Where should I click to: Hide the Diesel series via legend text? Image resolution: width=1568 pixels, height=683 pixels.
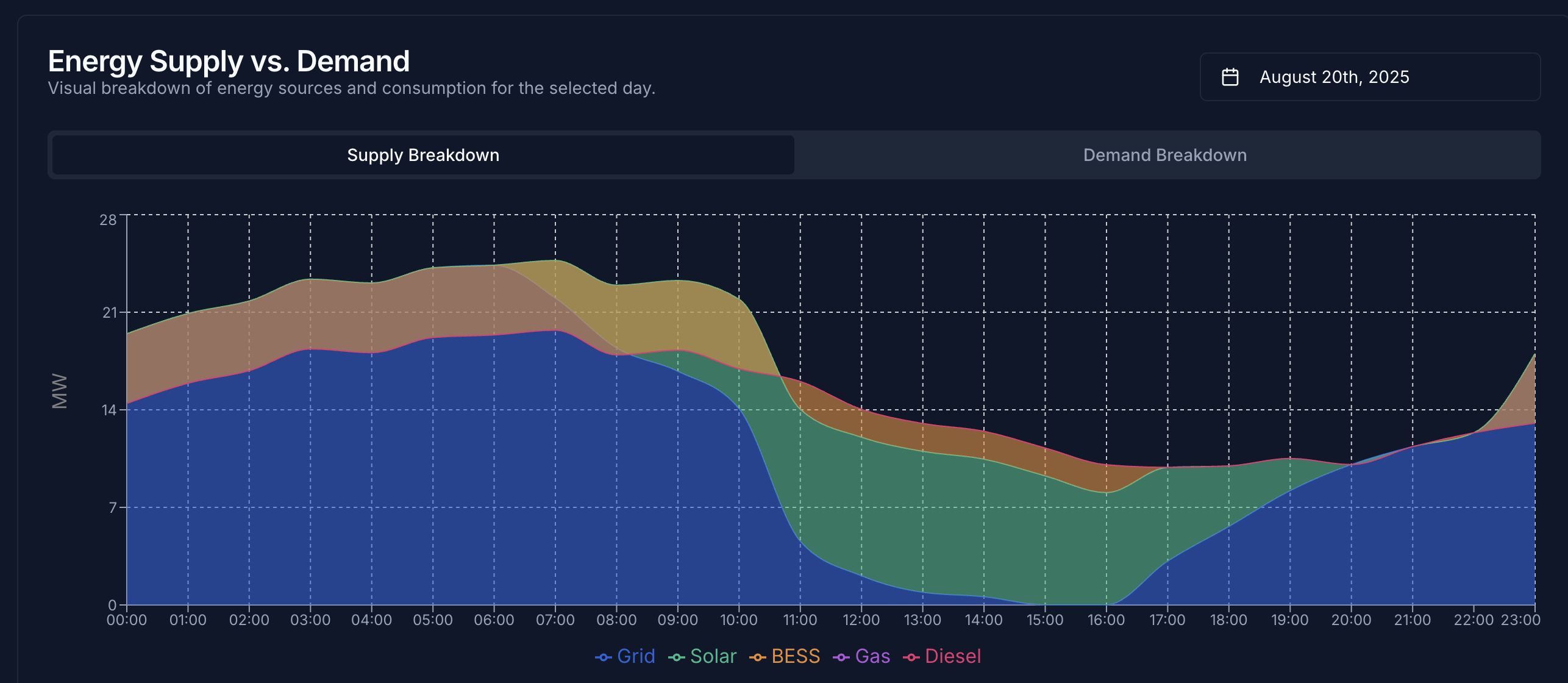point(953,656)
